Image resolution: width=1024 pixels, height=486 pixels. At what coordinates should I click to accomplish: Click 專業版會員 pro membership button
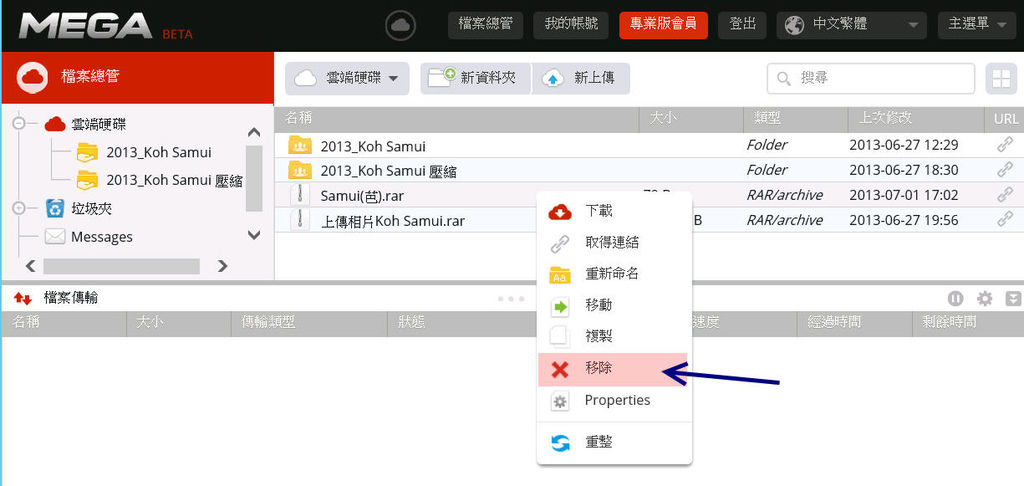click(x=664, y=25)
